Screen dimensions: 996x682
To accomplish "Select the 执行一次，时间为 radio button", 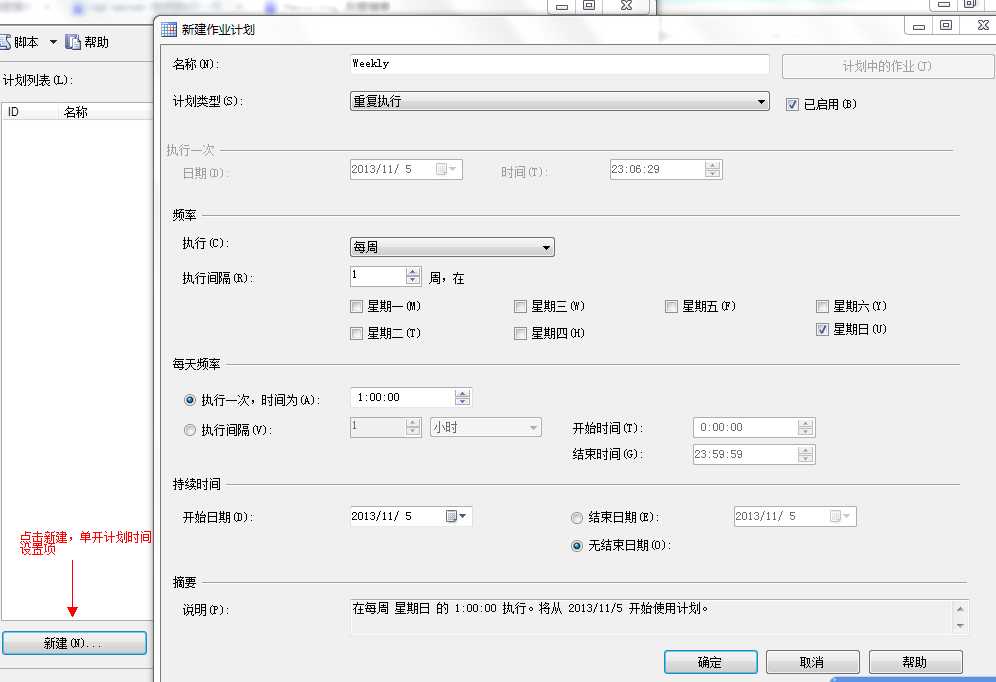I will (189, 400).
